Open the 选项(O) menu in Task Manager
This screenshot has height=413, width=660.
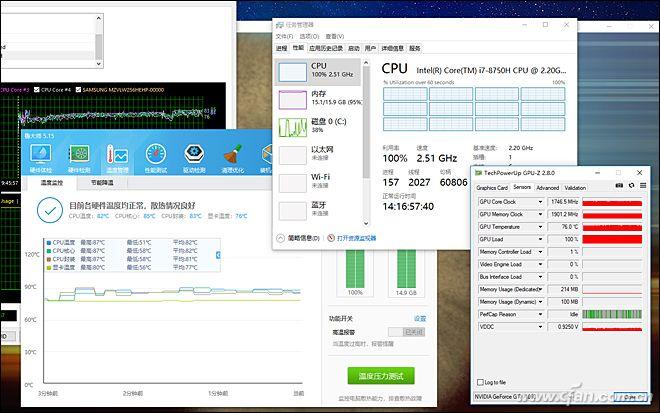pos(309,37)
